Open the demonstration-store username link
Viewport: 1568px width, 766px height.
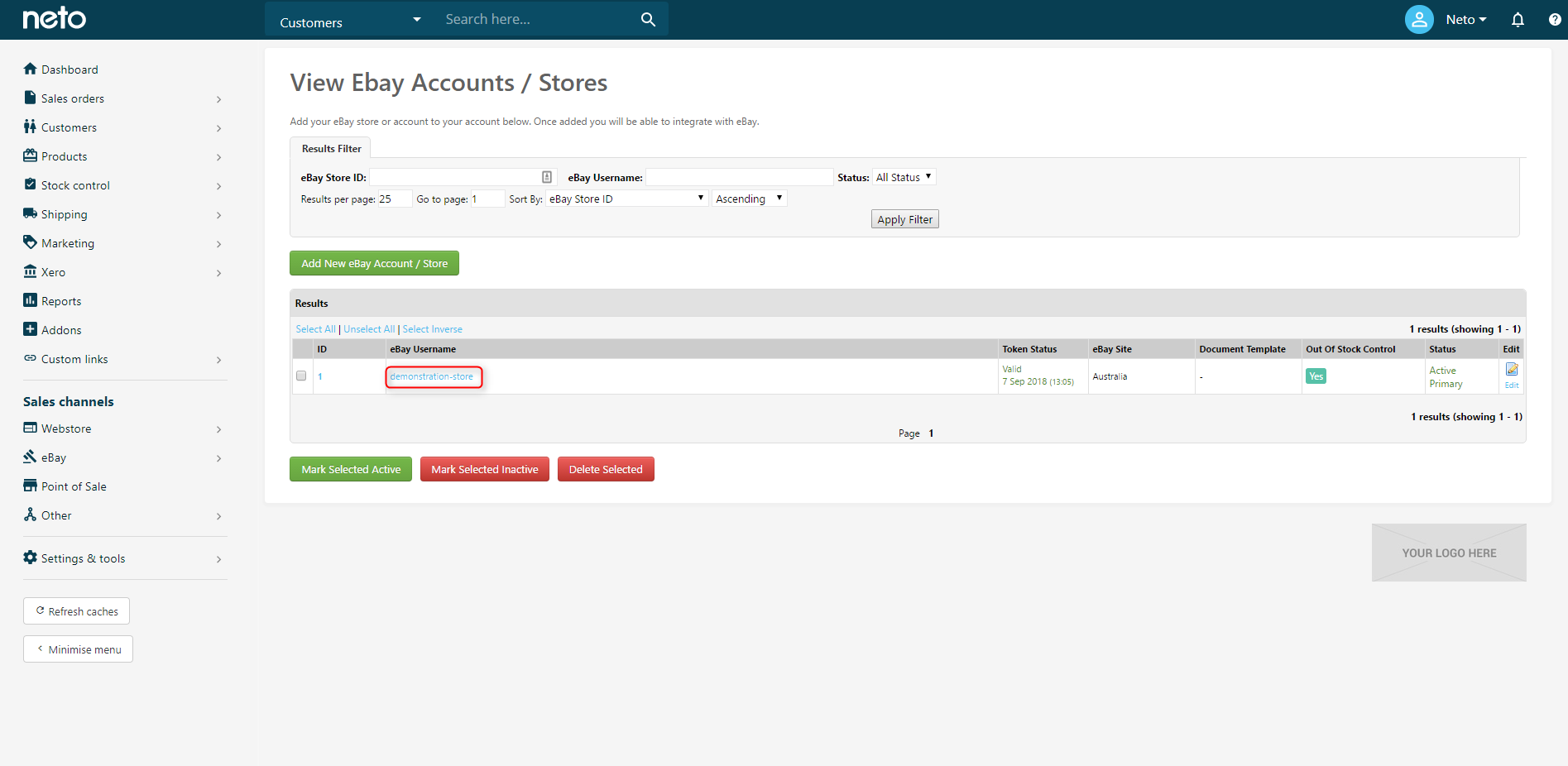(432, 376)
